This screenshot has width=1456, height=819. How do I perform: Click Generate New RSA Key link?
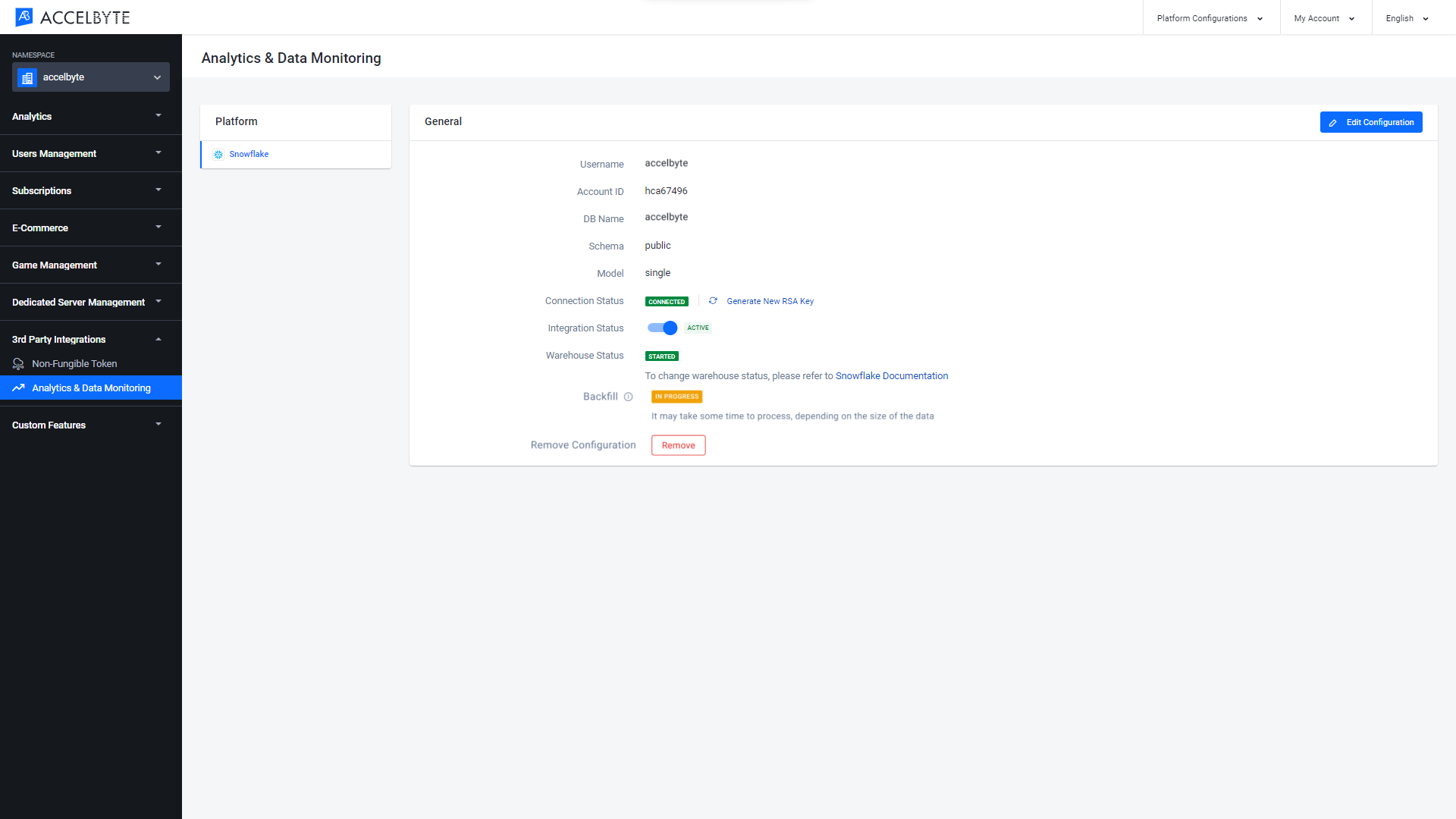(770, 301)
